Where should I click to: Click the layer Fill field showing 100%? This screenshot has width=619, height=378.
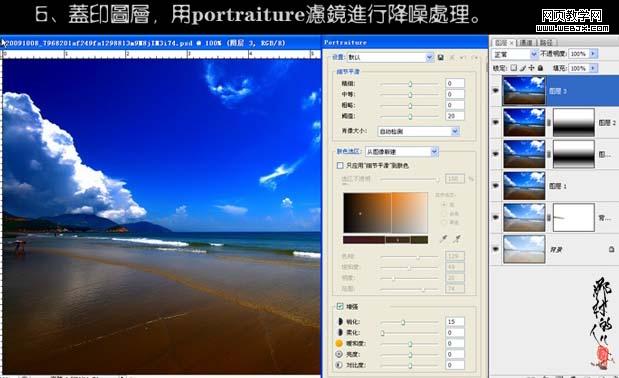tap(579, 68)
